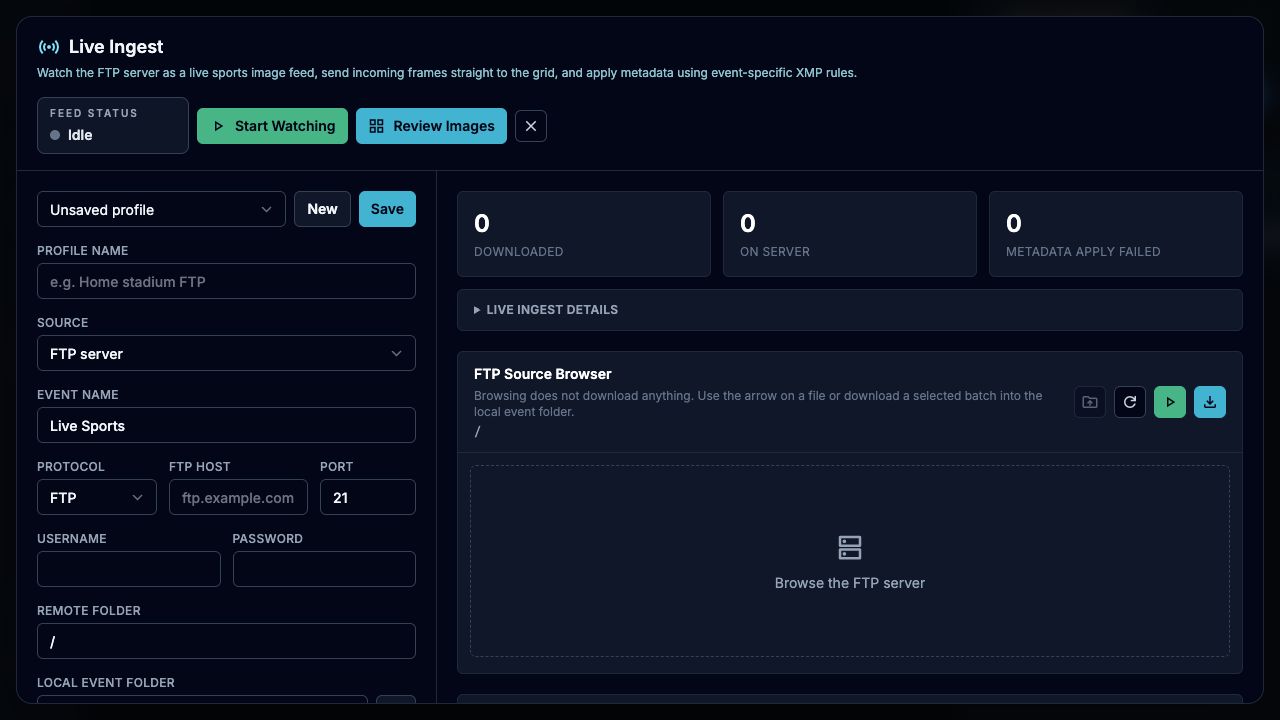Expand the Live Ingest Details section
Image resolution: width=1280 pixels, height=720 pixels.
click(850, 310)
